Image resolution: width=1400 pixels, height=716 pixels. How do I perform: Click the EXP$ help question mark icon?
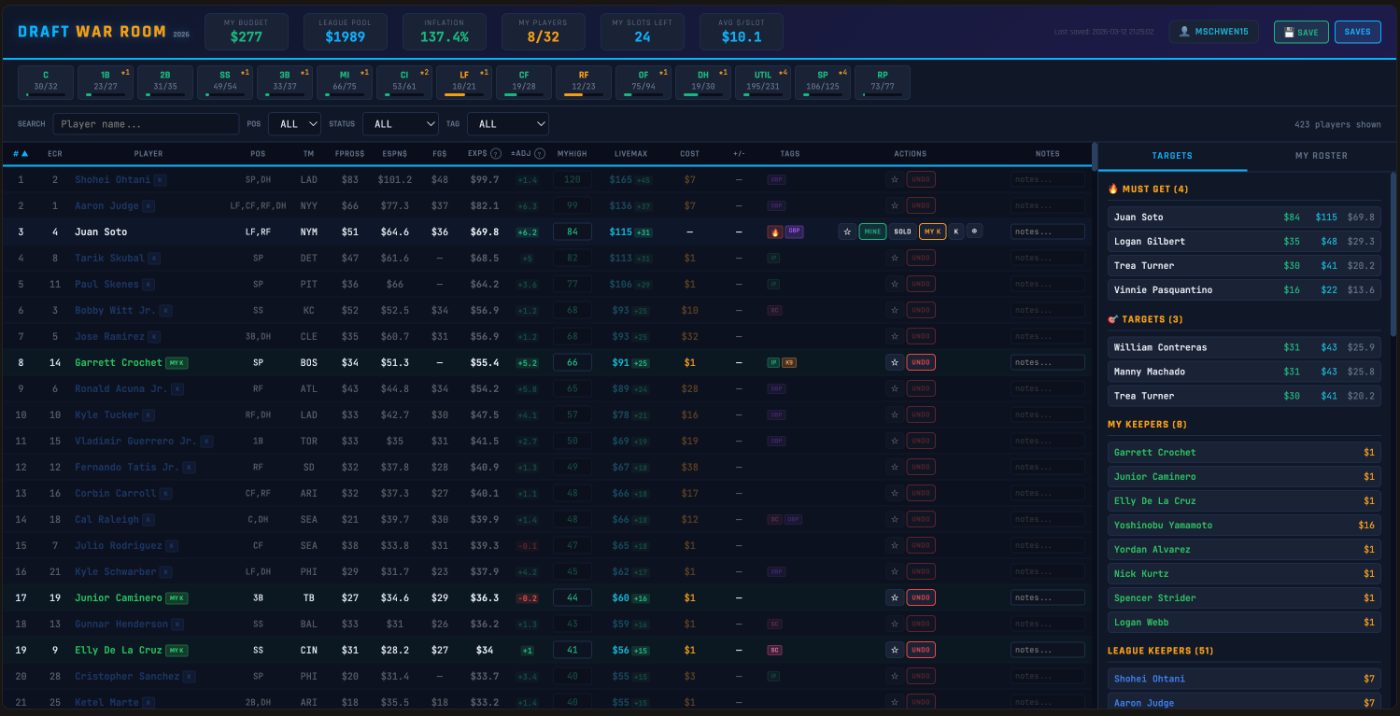(496, 154)
